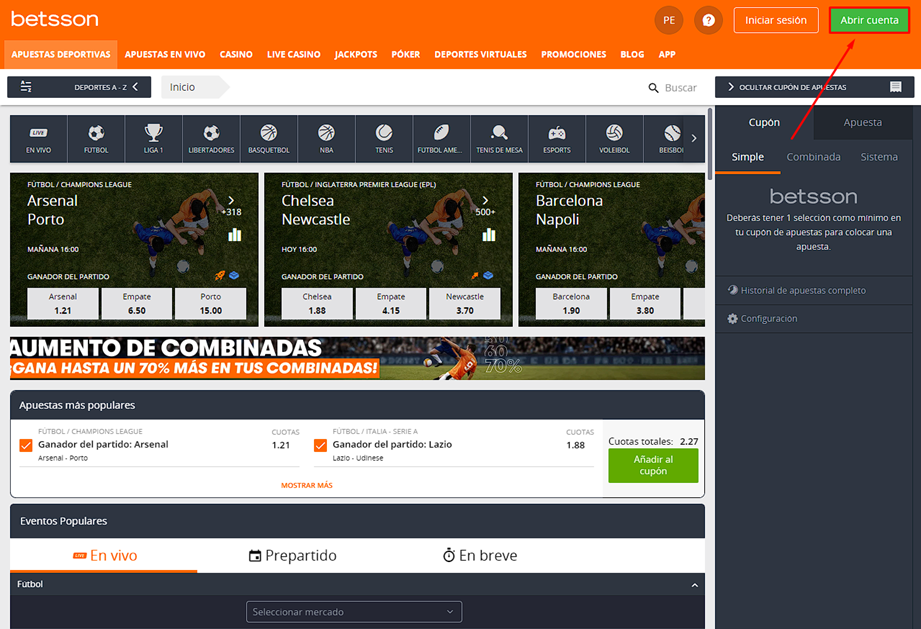Expand the Deportes A-Z menu
The image size is (921, 629).
pos(79,87)
